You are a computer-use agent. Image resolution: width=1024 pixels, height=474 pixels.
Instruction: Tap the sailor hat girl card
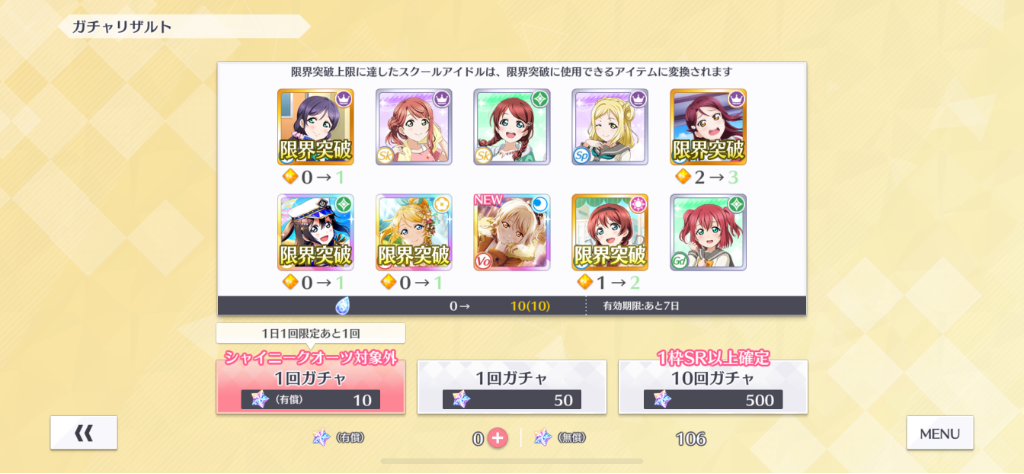315,232
